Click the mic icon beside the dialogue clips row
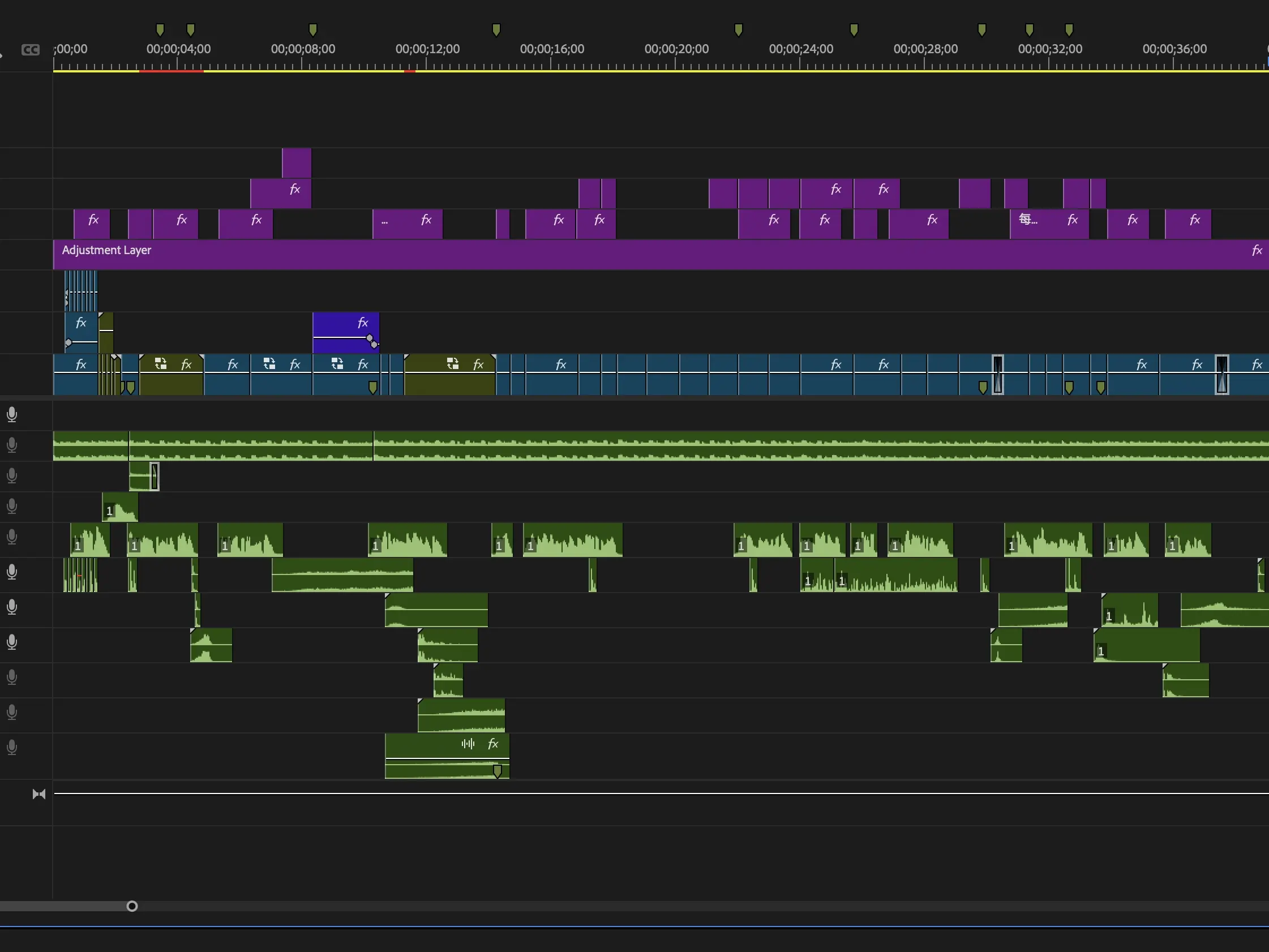Viewport: 1269px width, 952px height. pos(11,537)
